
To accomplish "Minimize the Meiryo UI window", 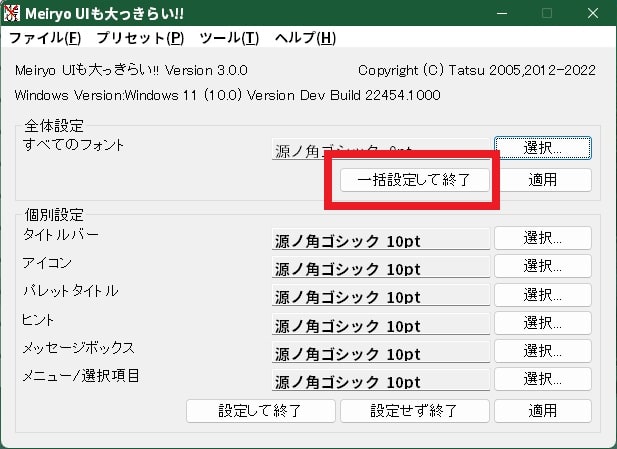I will point(502,13).
